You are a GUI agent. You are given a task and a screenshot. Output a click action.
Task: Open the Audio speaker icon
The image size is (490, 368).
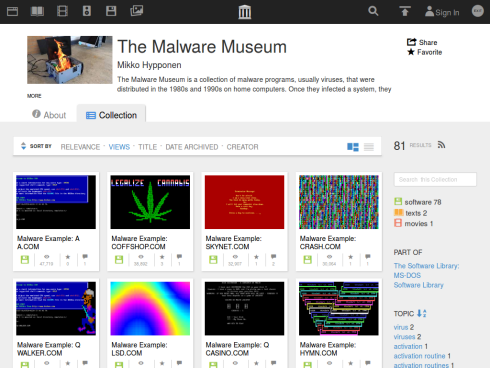[87, 11]
